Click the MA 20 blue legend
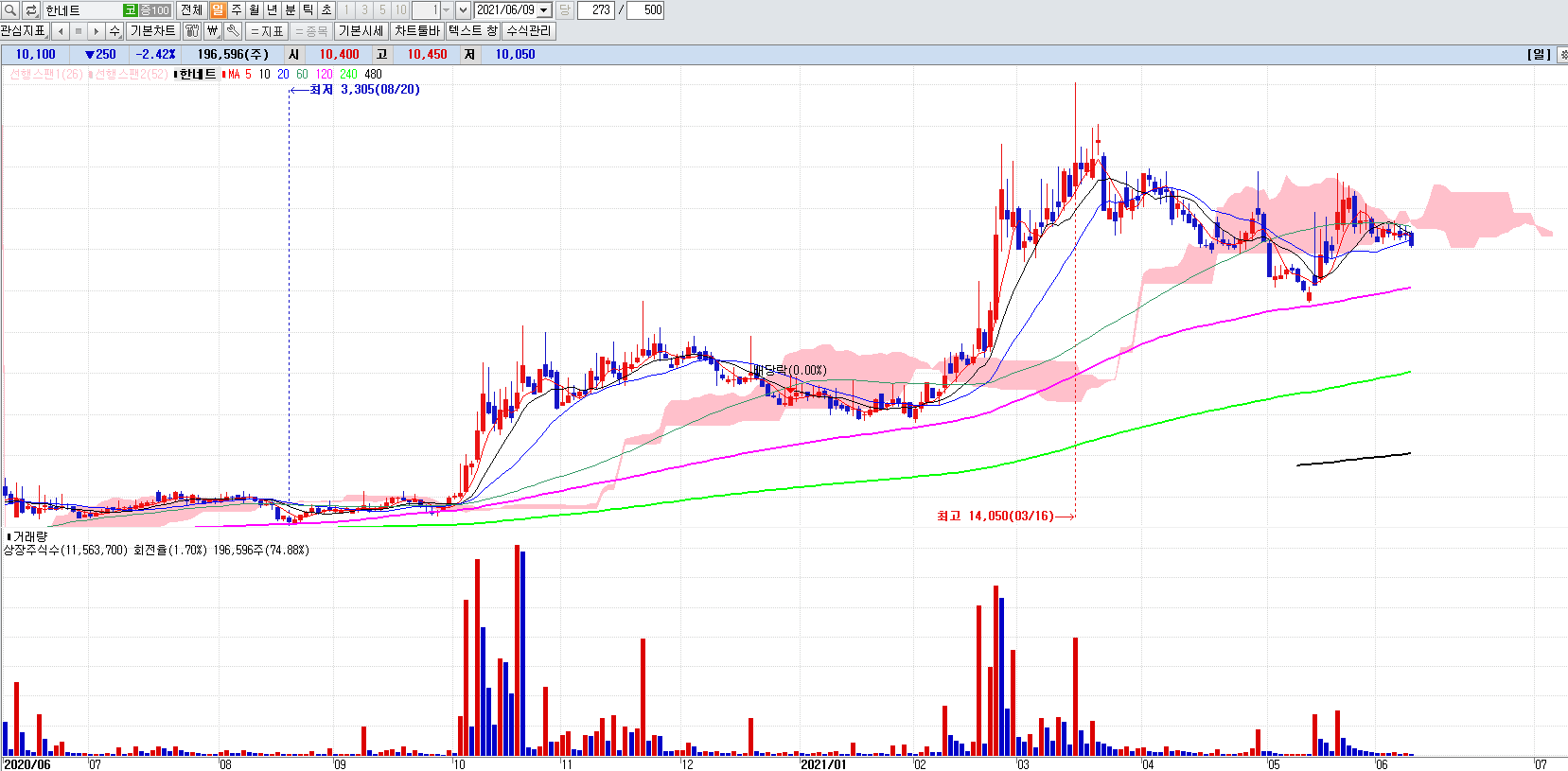Screen dimensions: 1568x771 click(283, 74)
